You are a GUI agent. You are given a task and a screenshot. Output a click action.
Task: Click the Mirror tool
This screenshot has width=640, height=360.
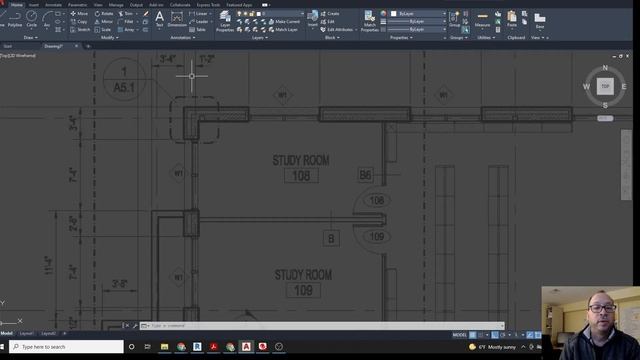point(103,22)
